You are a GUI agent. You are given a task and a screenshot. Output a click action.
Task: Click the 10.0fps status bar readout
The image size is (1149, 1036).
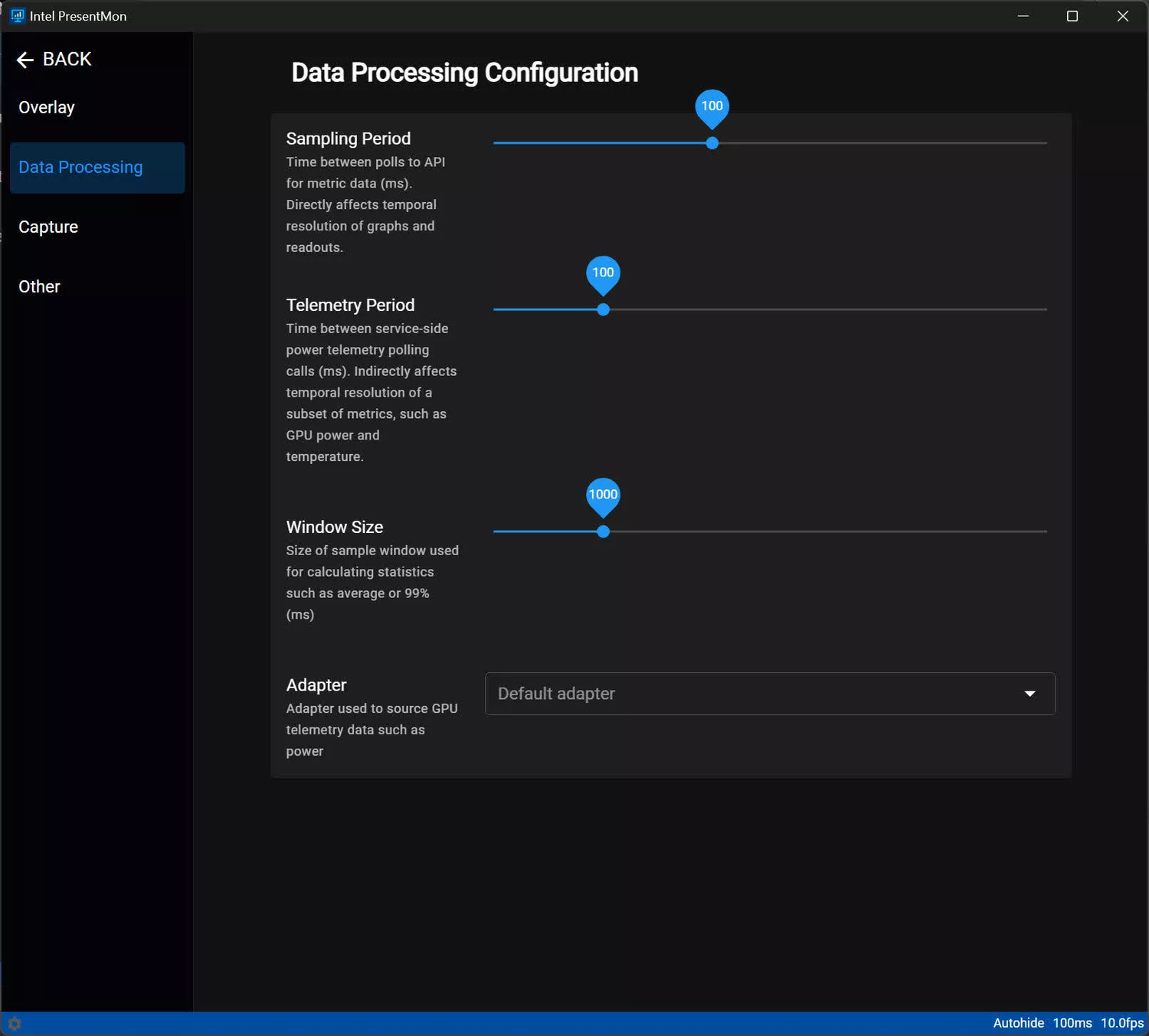[x=1121, y=1023]
